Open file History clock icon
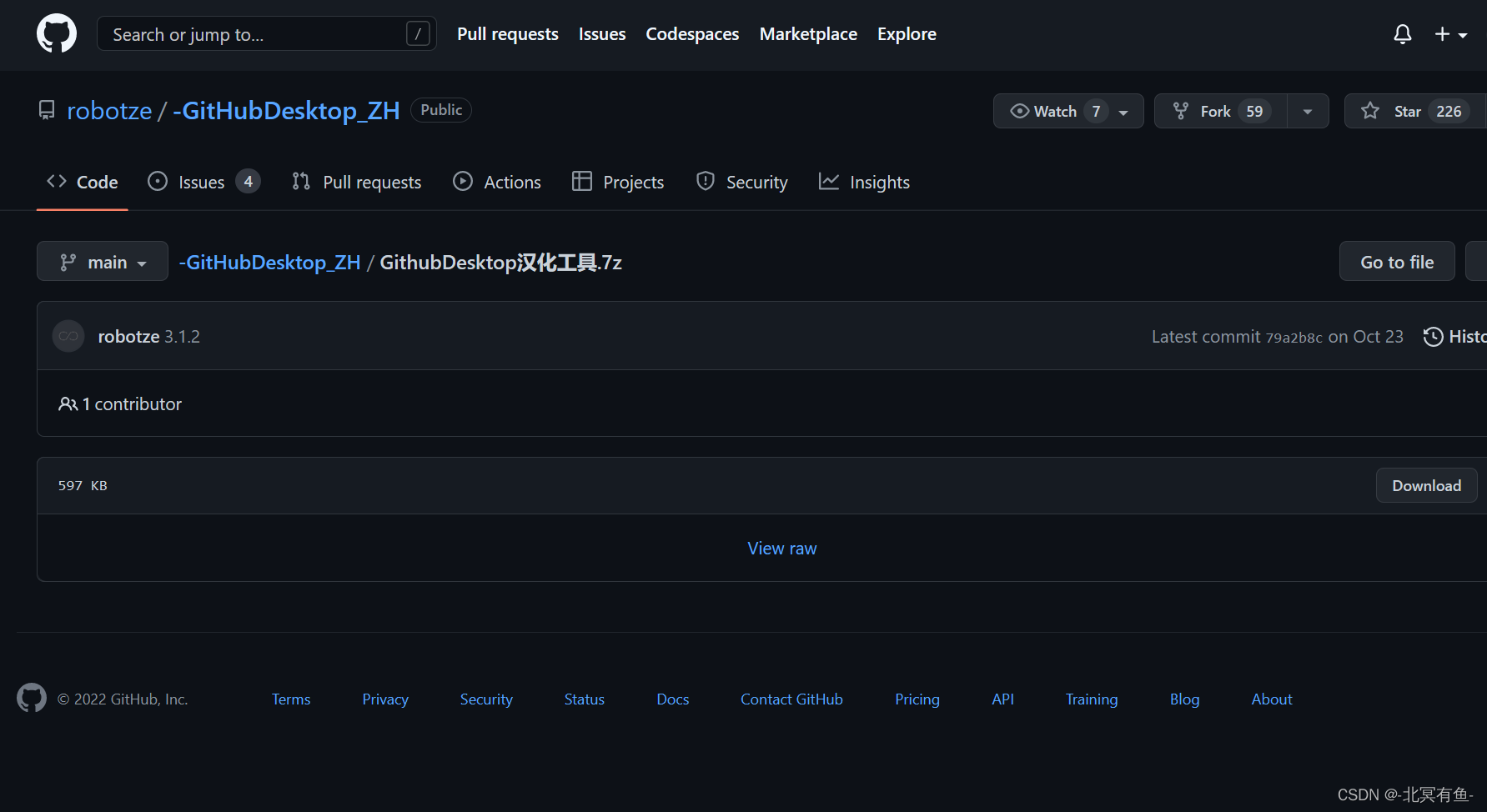1487x812 pixels. [x=1434, y=336]
